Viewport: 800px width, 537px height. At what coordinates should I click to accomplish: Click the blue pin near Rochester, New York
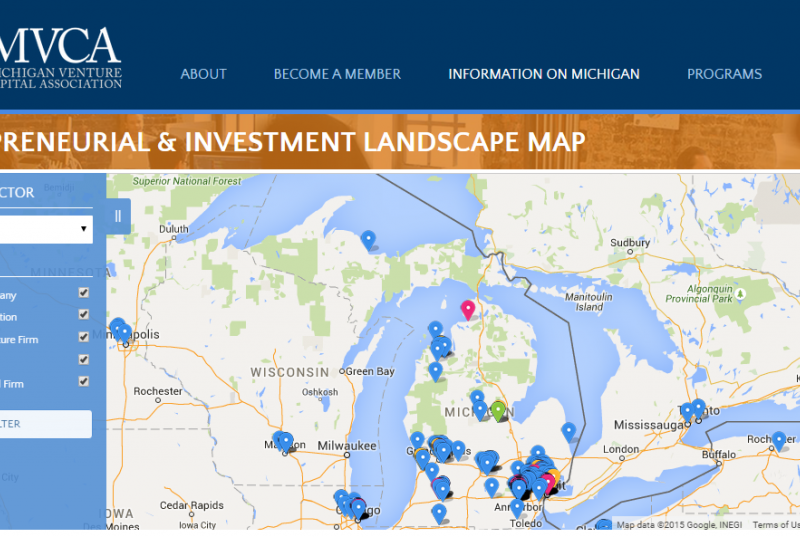pos(779,441)
